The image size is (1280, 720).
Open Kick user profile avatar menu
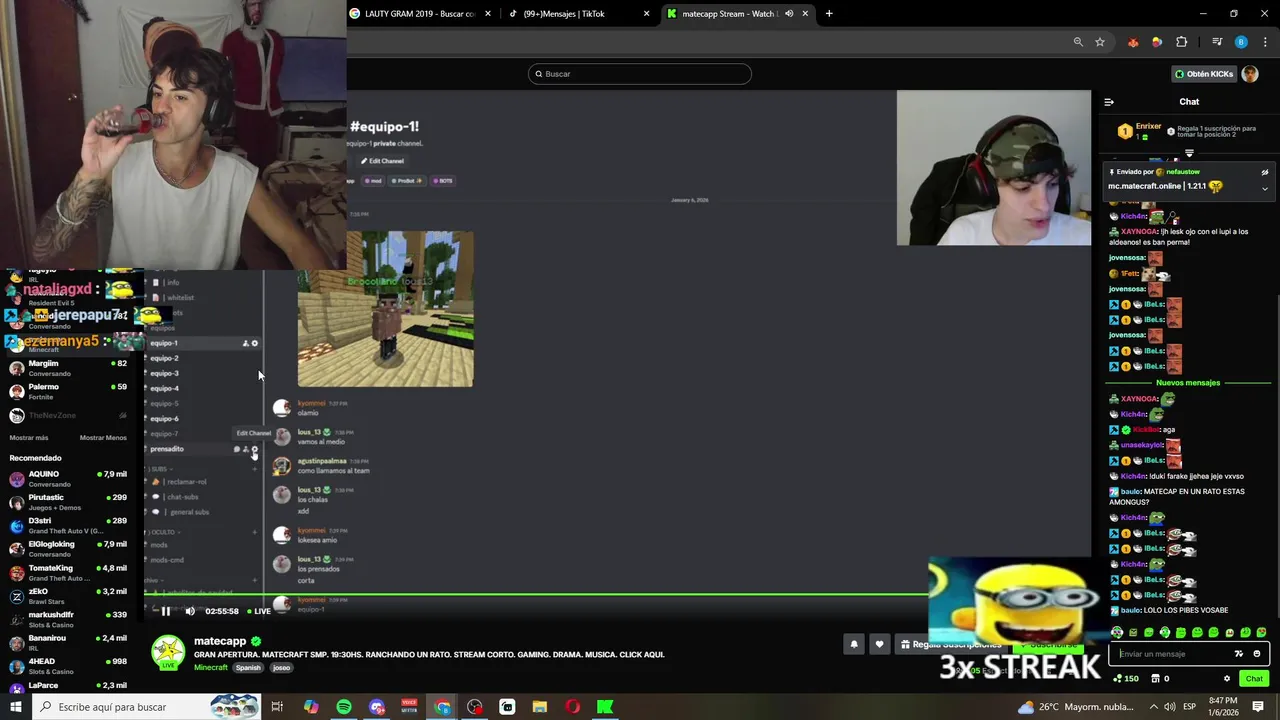[1250, 74]
